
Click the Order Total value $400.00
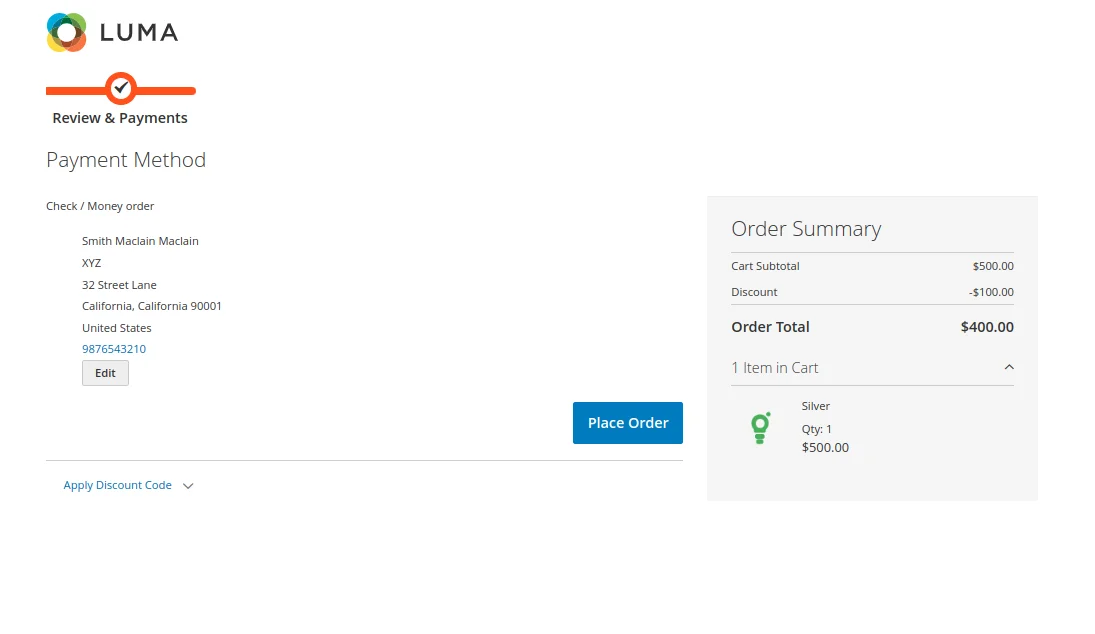tap(987, 327)
